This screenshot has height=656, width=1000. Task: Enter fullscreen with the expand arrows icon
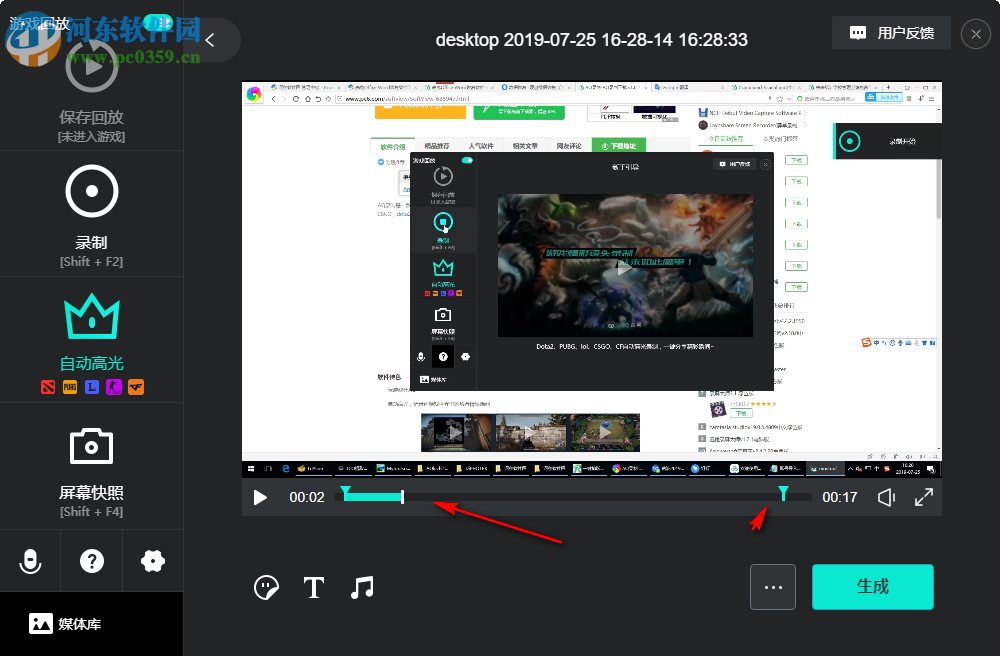tap(923, 497)
